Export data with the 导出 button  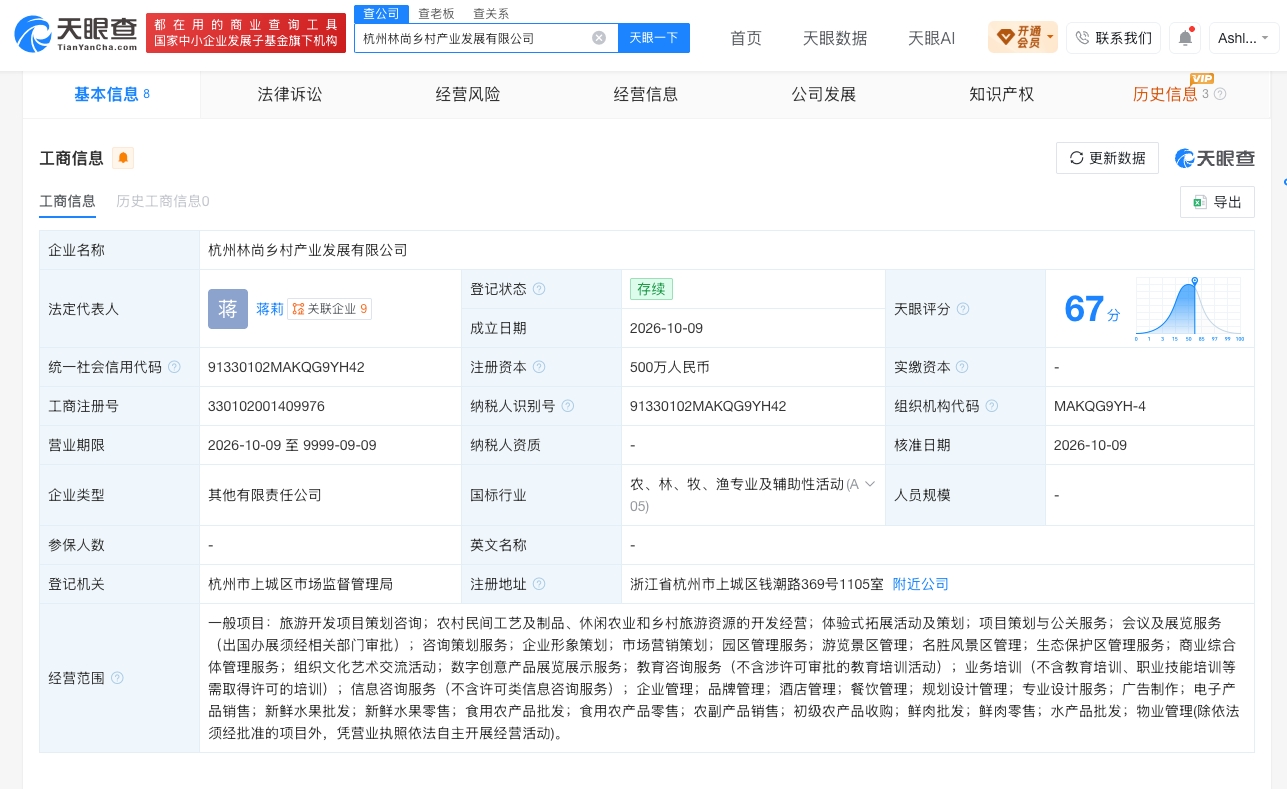coord(1217,202)
